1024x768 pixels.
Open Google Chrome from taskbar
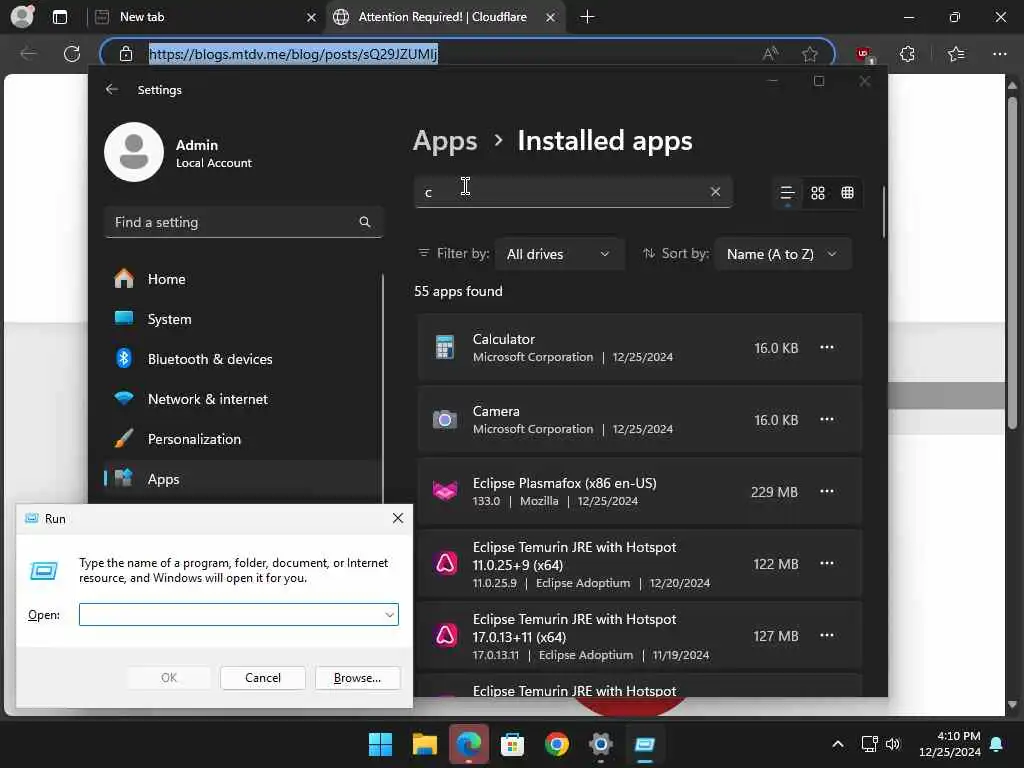556,744
